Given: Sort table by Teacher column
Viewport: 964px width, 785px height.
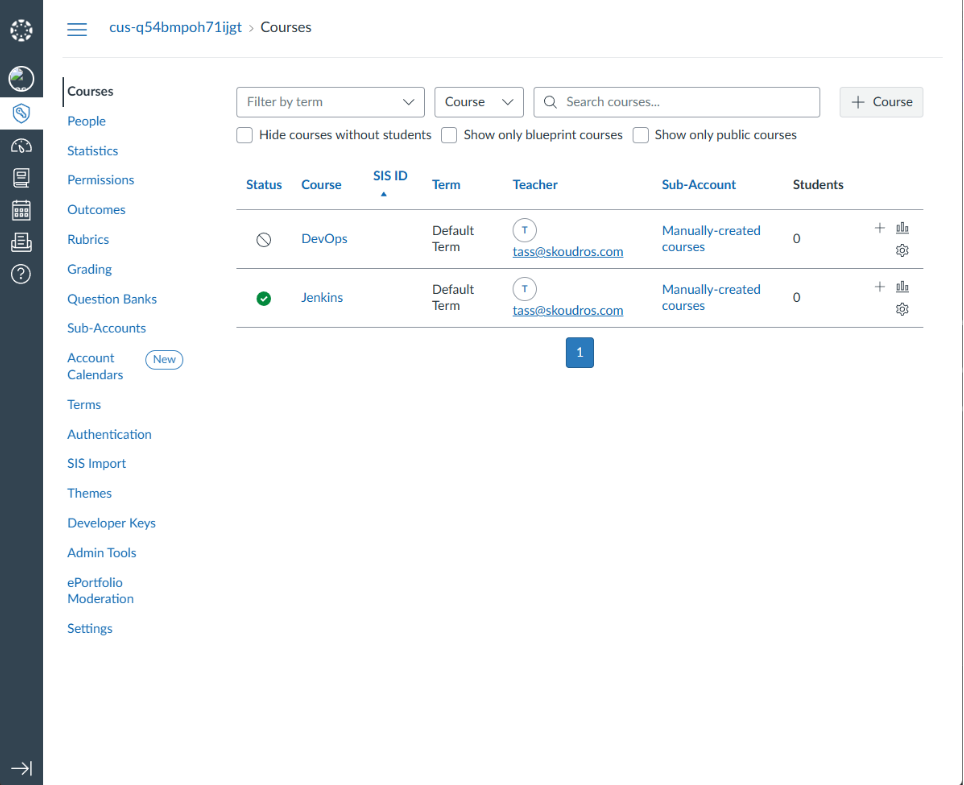Looking at the screenshot, I should pyautogui.click(x=535, y=185).
